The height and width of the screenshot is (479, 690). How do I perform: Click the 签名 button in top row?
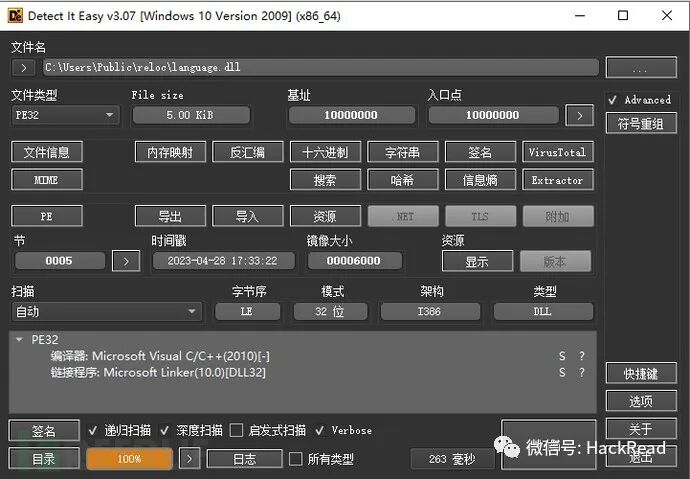pos(480,152)
